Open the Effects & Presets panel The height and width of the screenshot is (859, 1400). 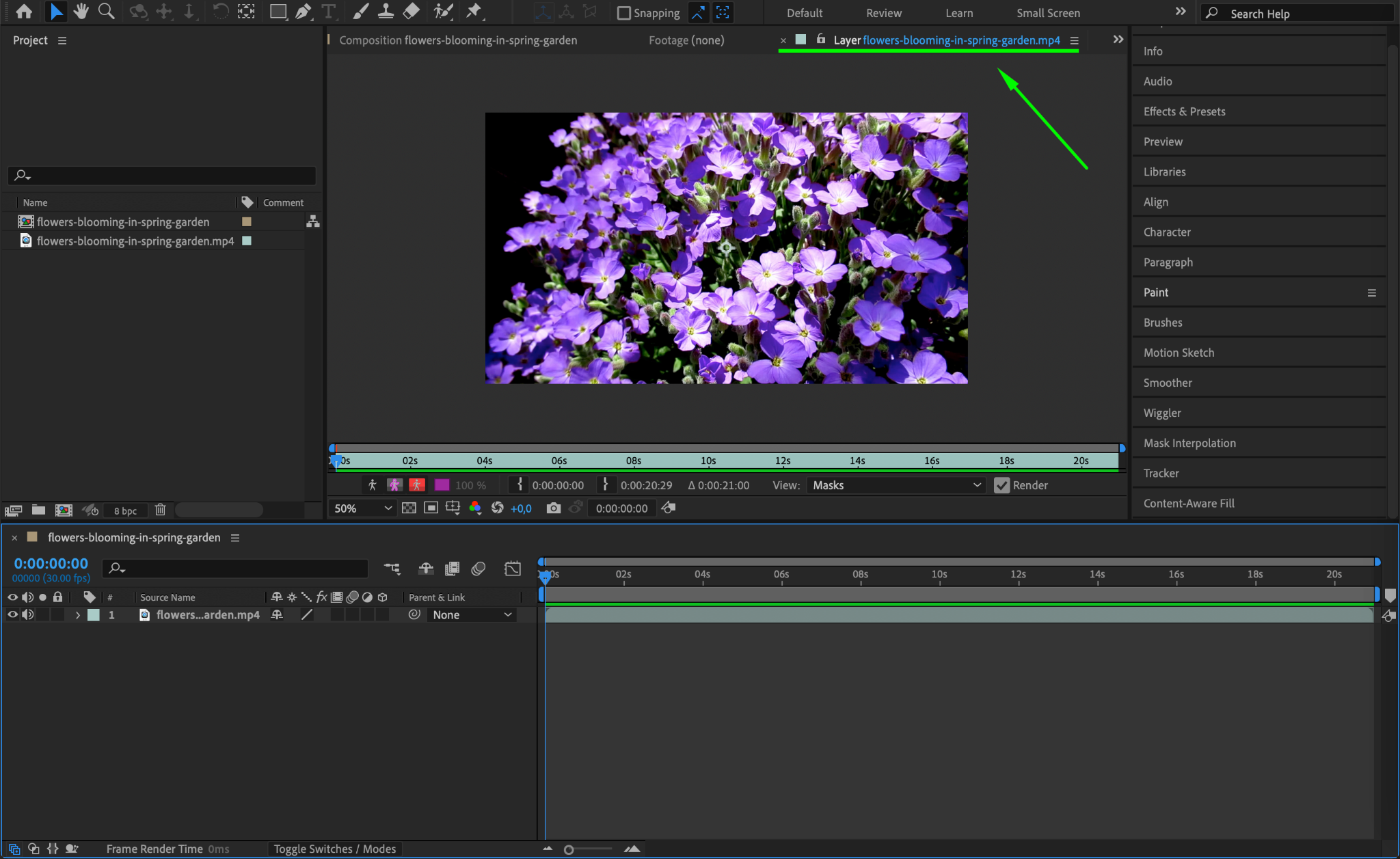click(1184, 111)
